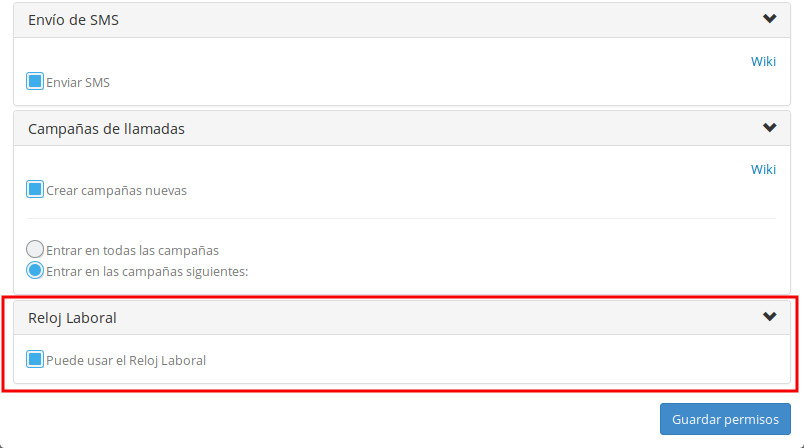Open the Wiki link in Campañas de llamadas
This screenshot has height=448, width=804.
(x=763, y=170)
